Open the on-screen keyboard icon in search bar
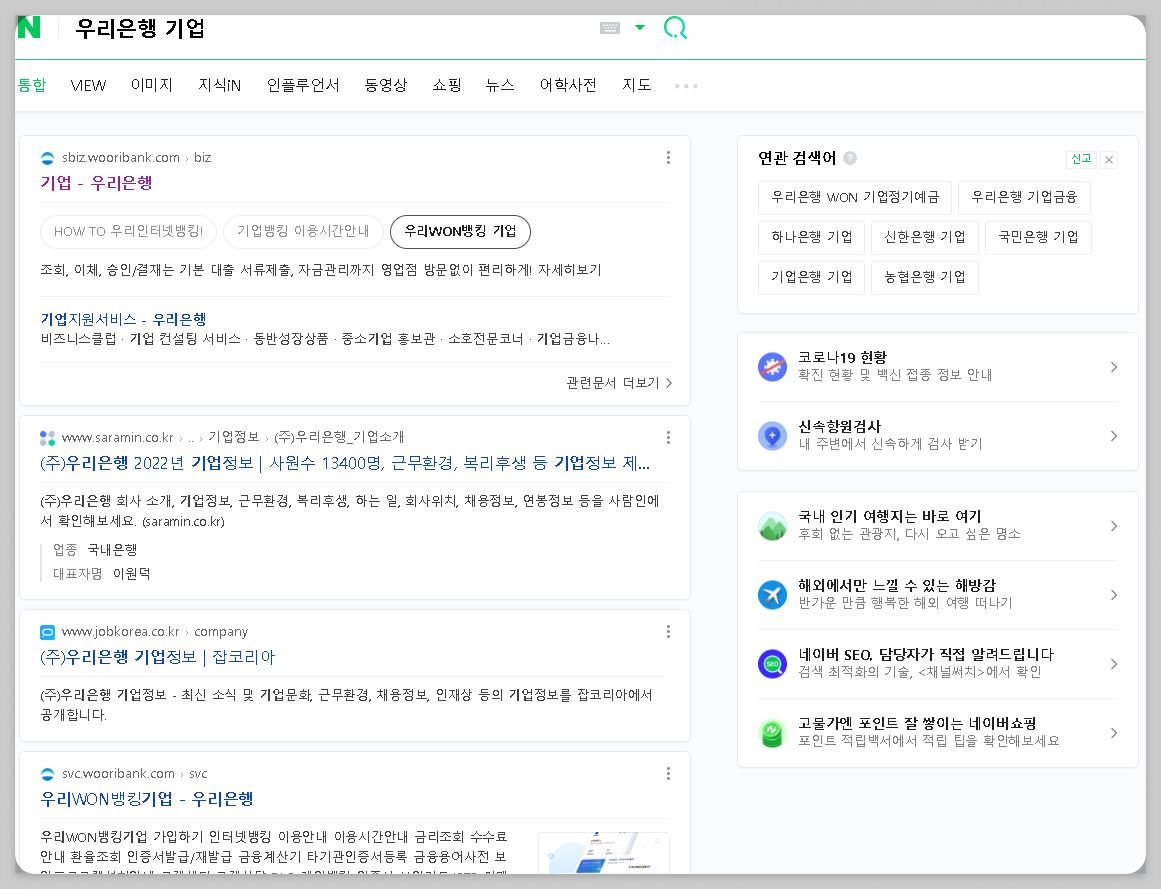The height and width of the screenshot is (889, 1161). coord(609,28)
